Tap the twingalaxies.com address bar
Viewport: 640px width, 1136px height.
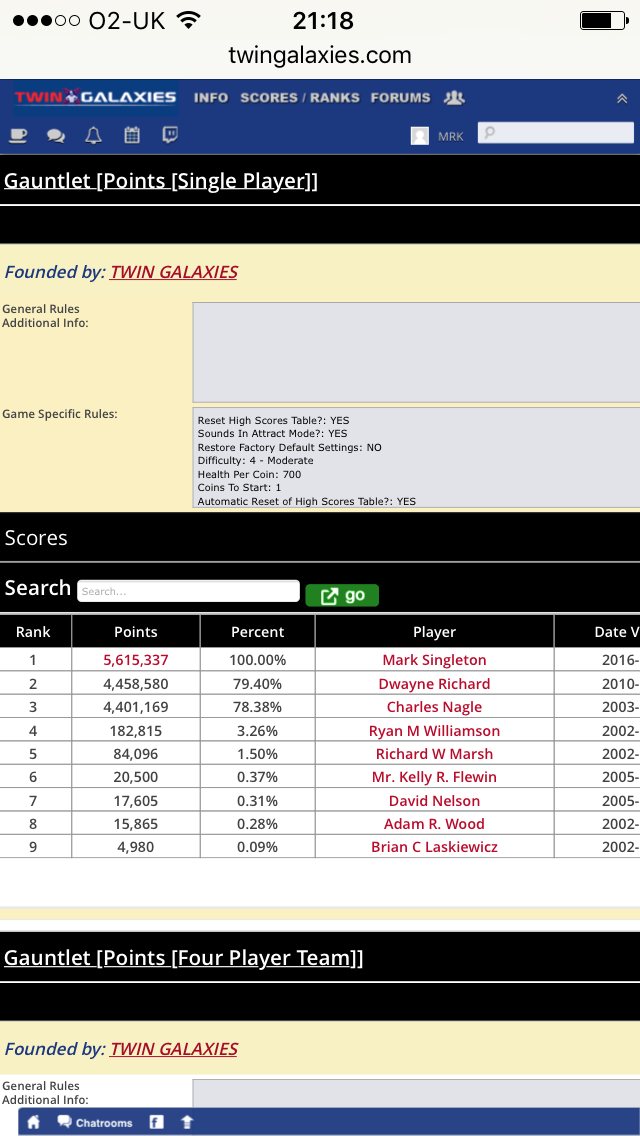(x=320, y=55)
